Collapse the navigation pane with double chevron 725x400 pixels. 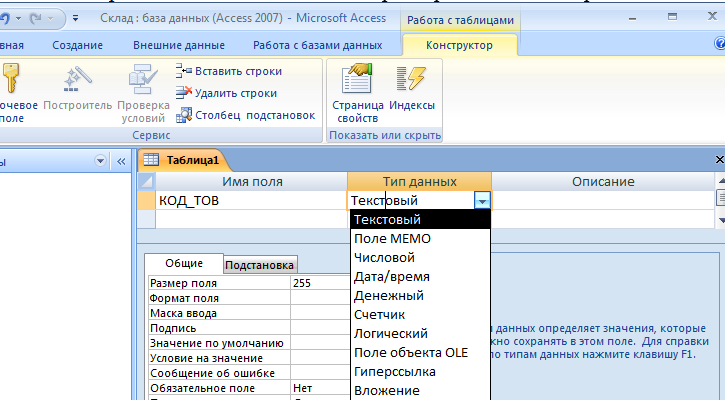[x=121, y=161]
